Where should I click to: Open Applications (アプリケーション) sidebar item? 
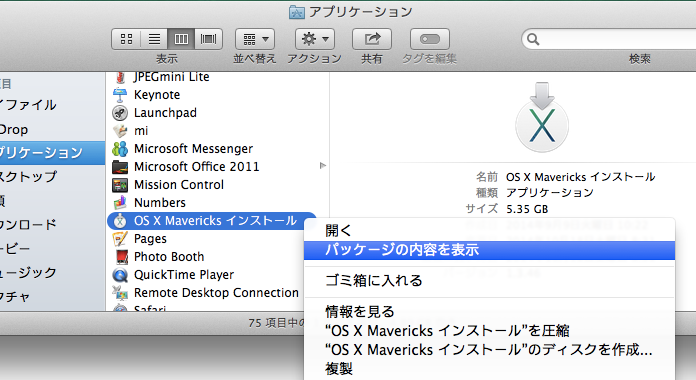click(52, 153)
